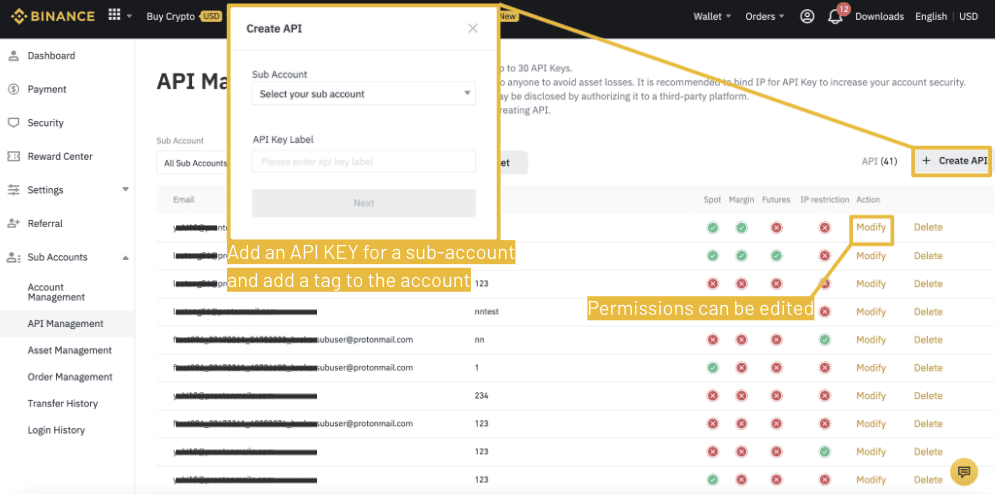This screenshot has width=995, height=494.
Task: Go to Security in the sidebar
Action: [45, 123]
